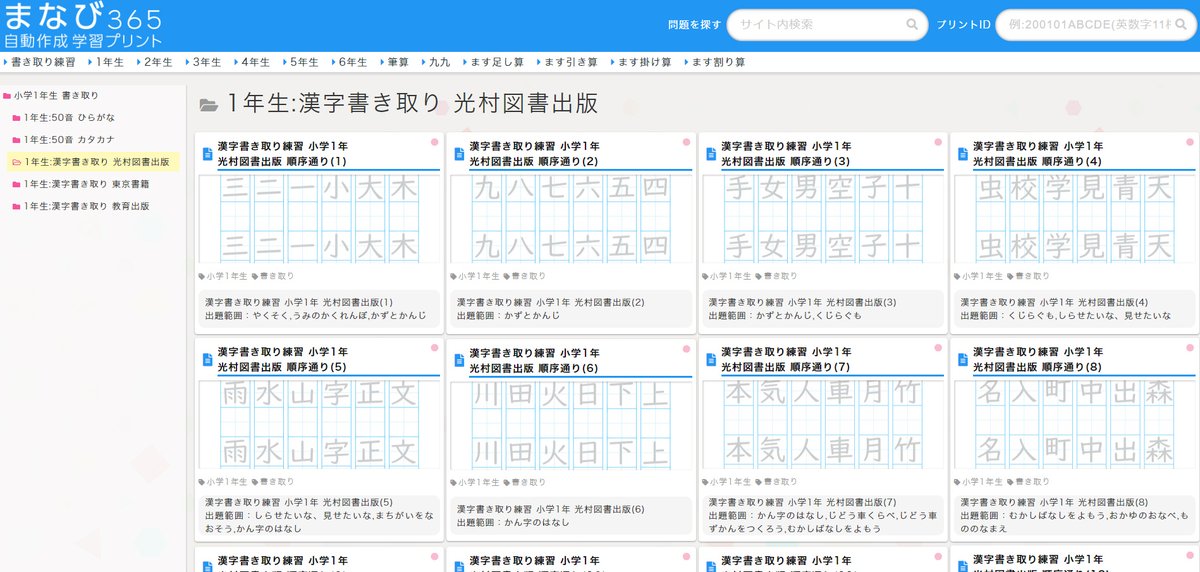The width and height of the screenshot is (1200, 572).
Task: Open the 順序通り(2) card title
Action: click(535, 153)
